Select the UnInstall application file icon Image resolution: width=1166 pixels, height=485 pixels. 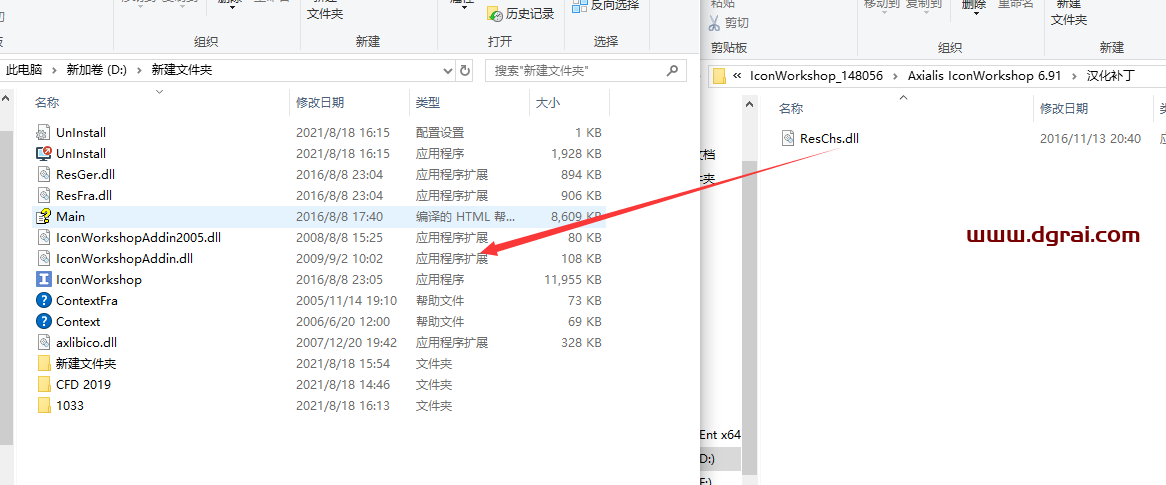(43, 153)
